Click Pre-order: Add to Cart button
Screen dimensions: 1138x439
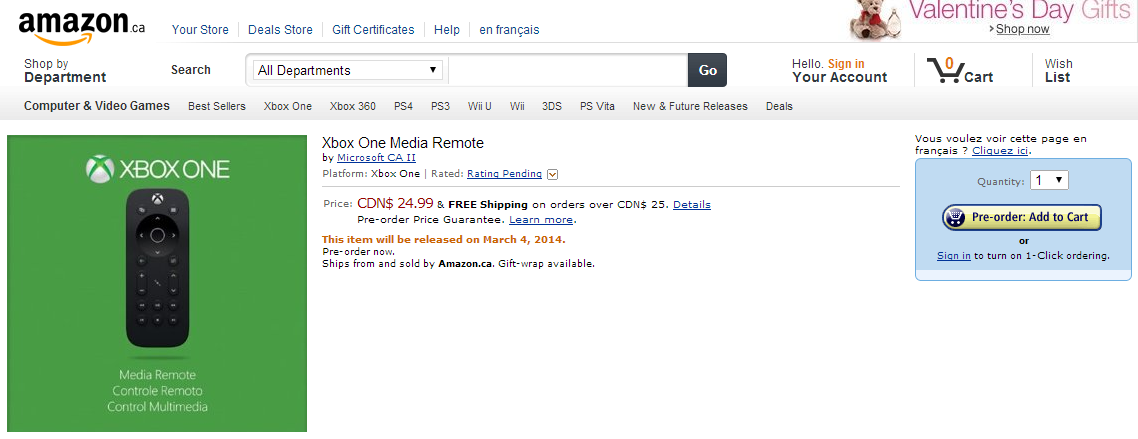tap(1021, 217)
